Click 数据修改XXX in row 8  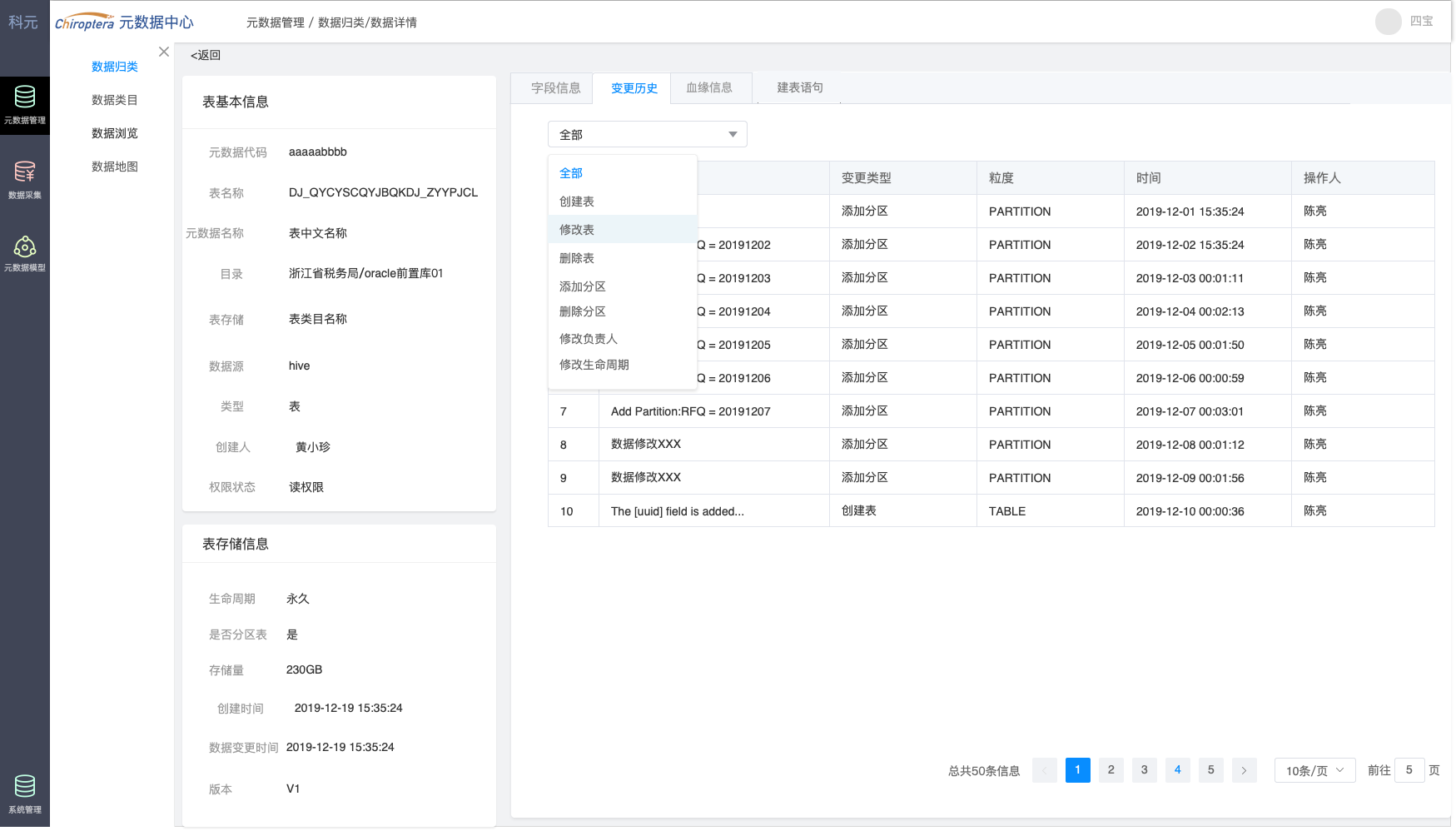[646, 445]
